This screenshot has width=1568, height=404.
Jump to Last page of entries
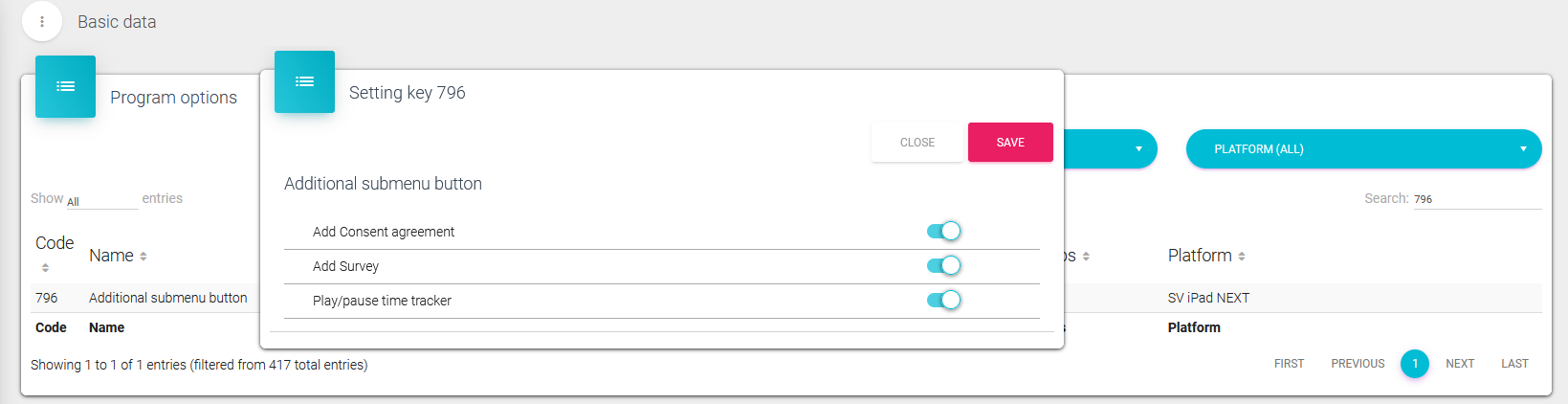coord(1514,364)
